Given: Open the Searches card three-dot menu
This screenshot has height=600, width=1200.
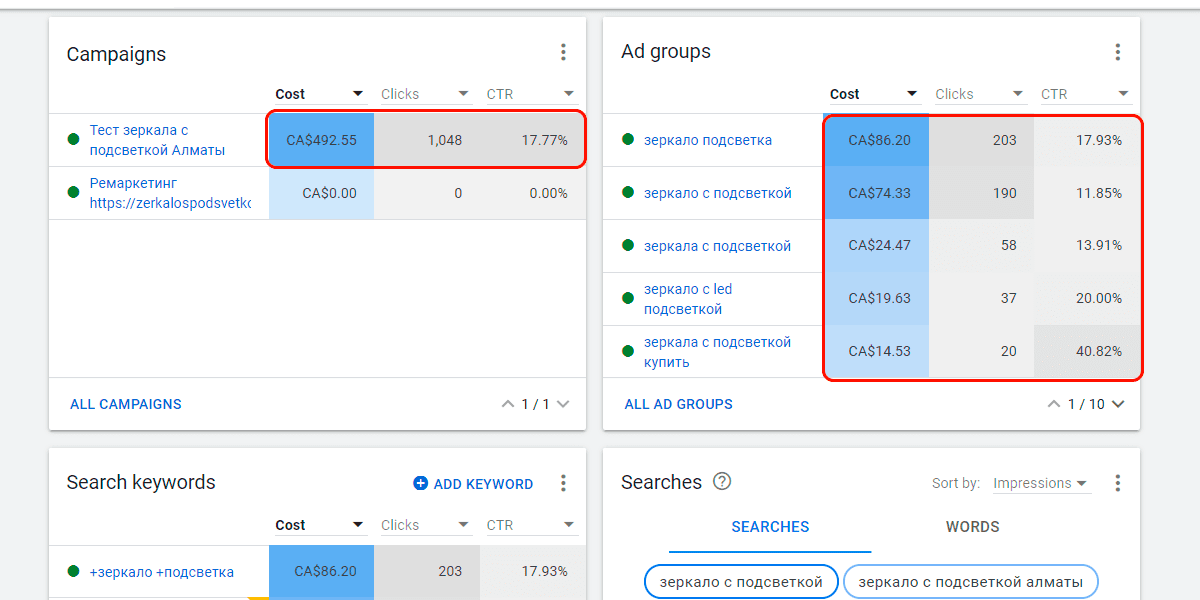Looking at the screenshot, I should tap(1117, 484).
